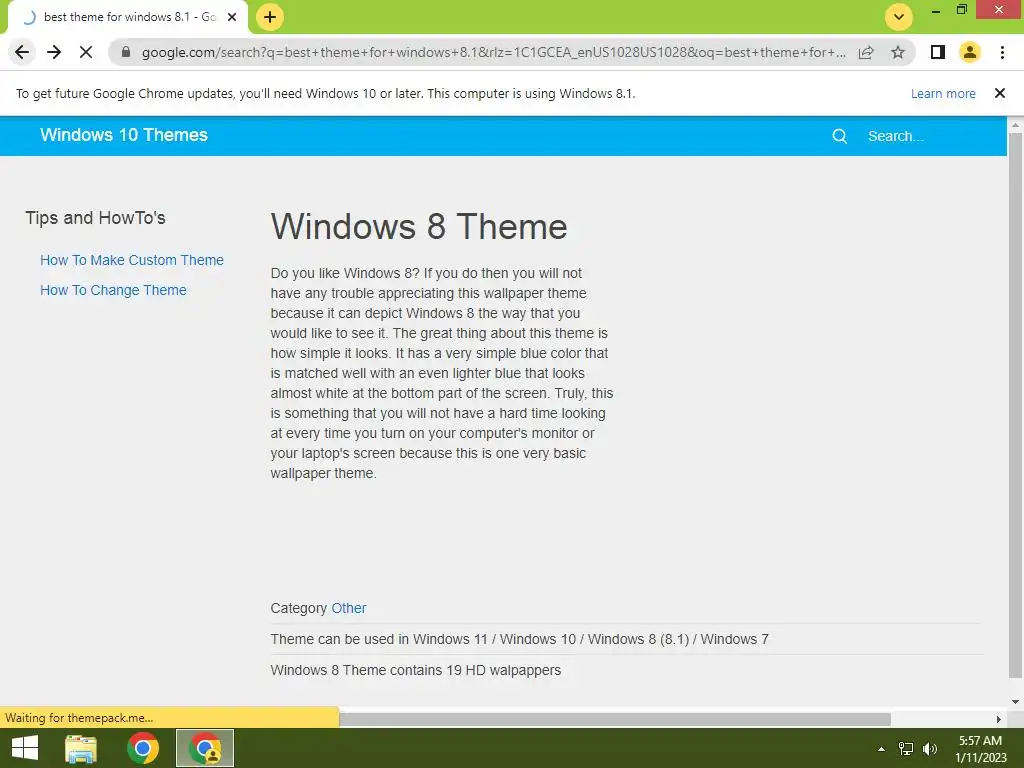Go forward with the forward arrow
The image size is (1024, 768).
(54, 52)
